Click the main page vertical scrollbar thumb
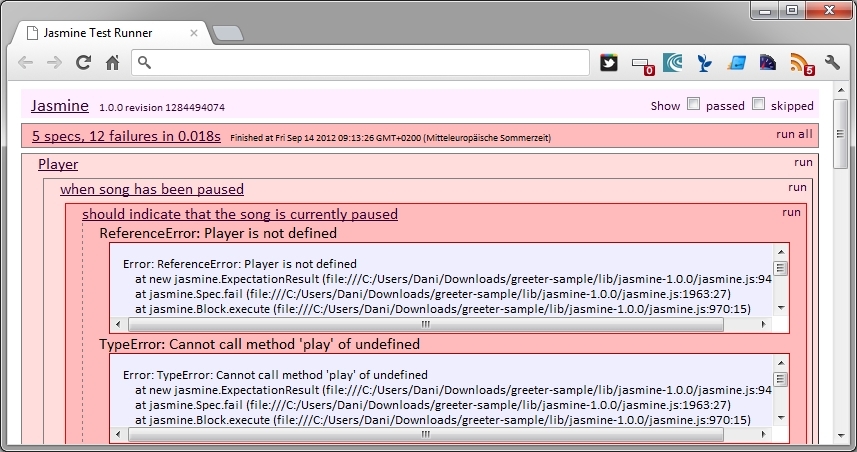 pyautogui.click(x=841, y=133)
